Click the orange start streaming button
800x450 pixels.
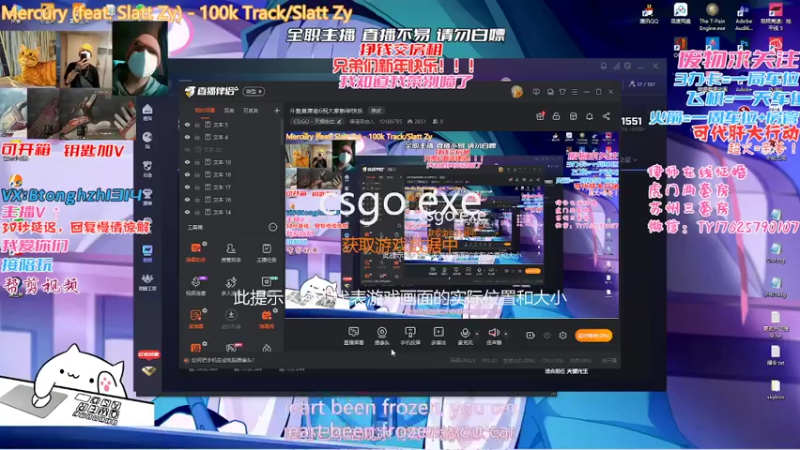click(593, 335)
